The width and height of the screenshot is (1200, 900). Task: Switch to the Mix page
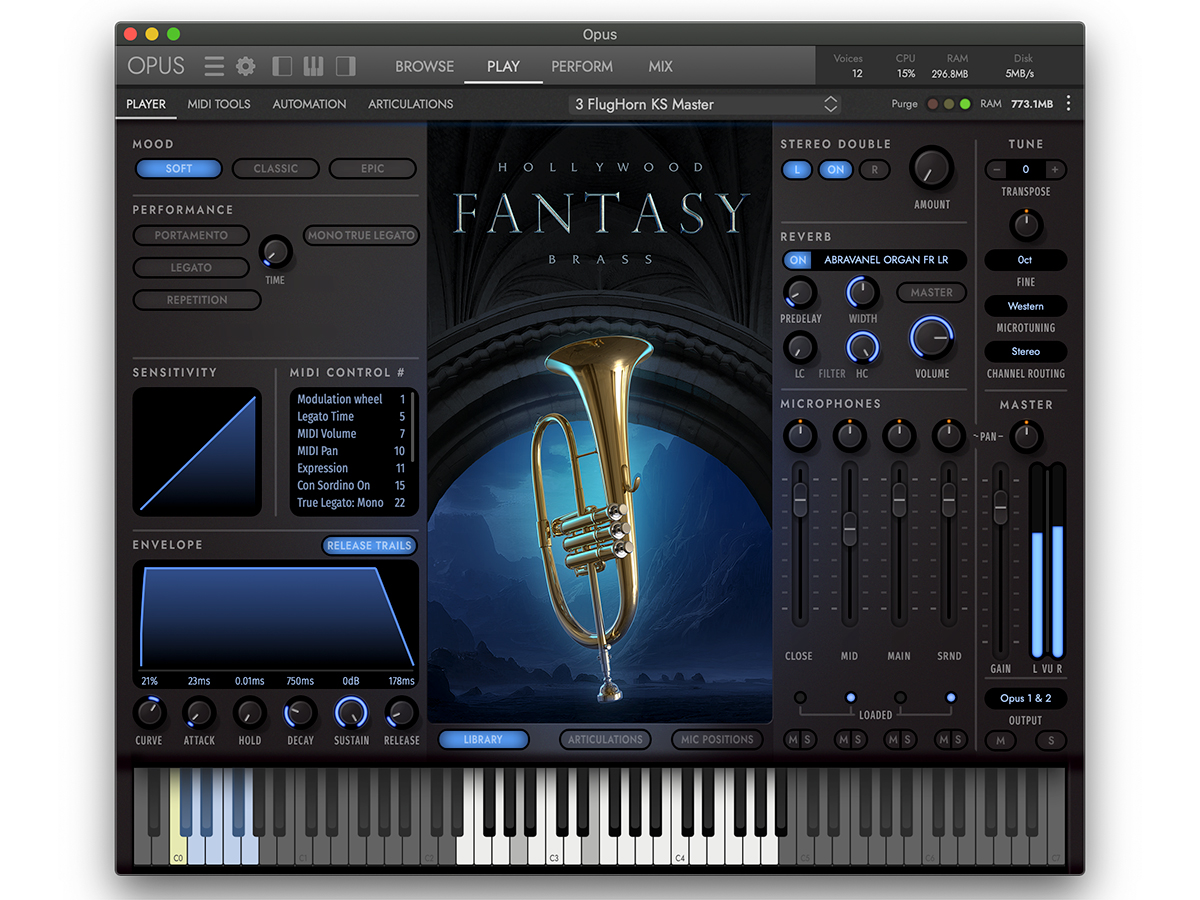661,66
